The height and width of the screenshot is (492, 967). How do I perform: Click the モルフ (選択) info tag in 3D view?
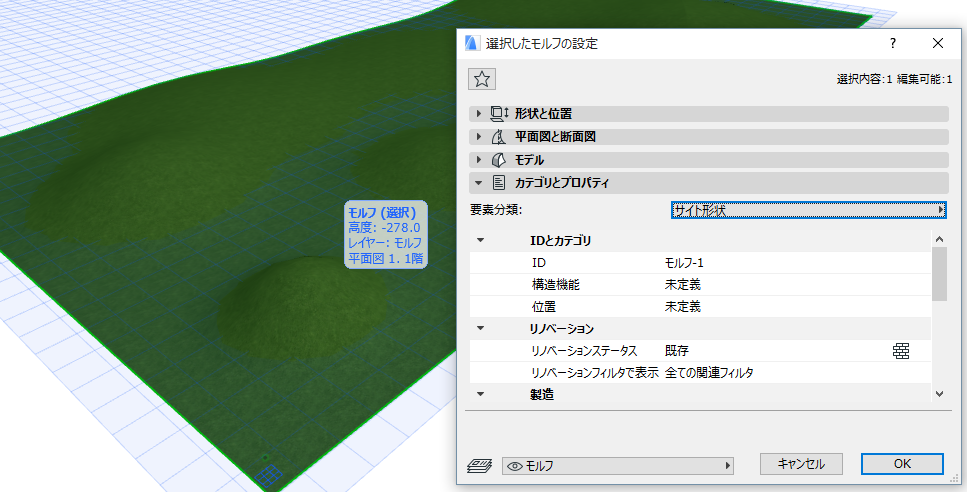point(385,234)
